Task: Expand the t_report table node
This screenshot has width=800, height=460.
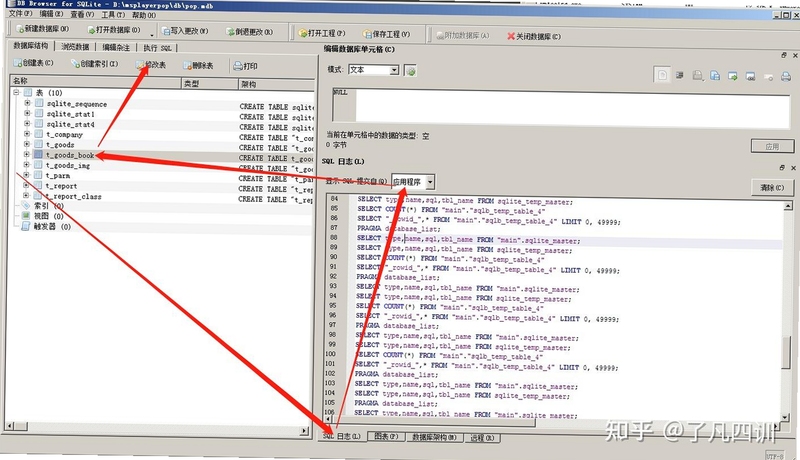Action: click(26, 185)
